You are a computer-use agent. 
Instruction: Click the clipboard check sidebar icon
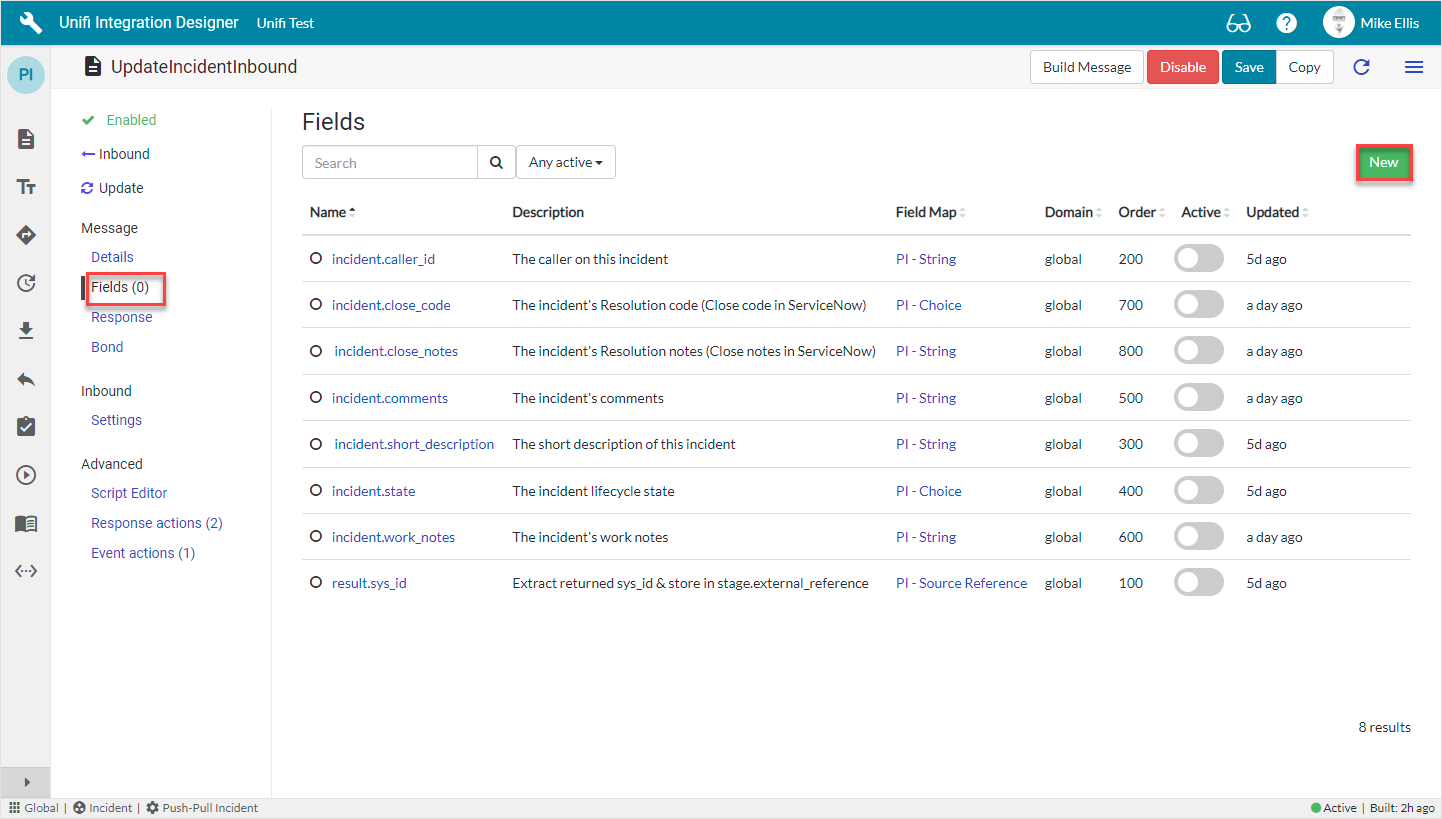click(27, 427)
